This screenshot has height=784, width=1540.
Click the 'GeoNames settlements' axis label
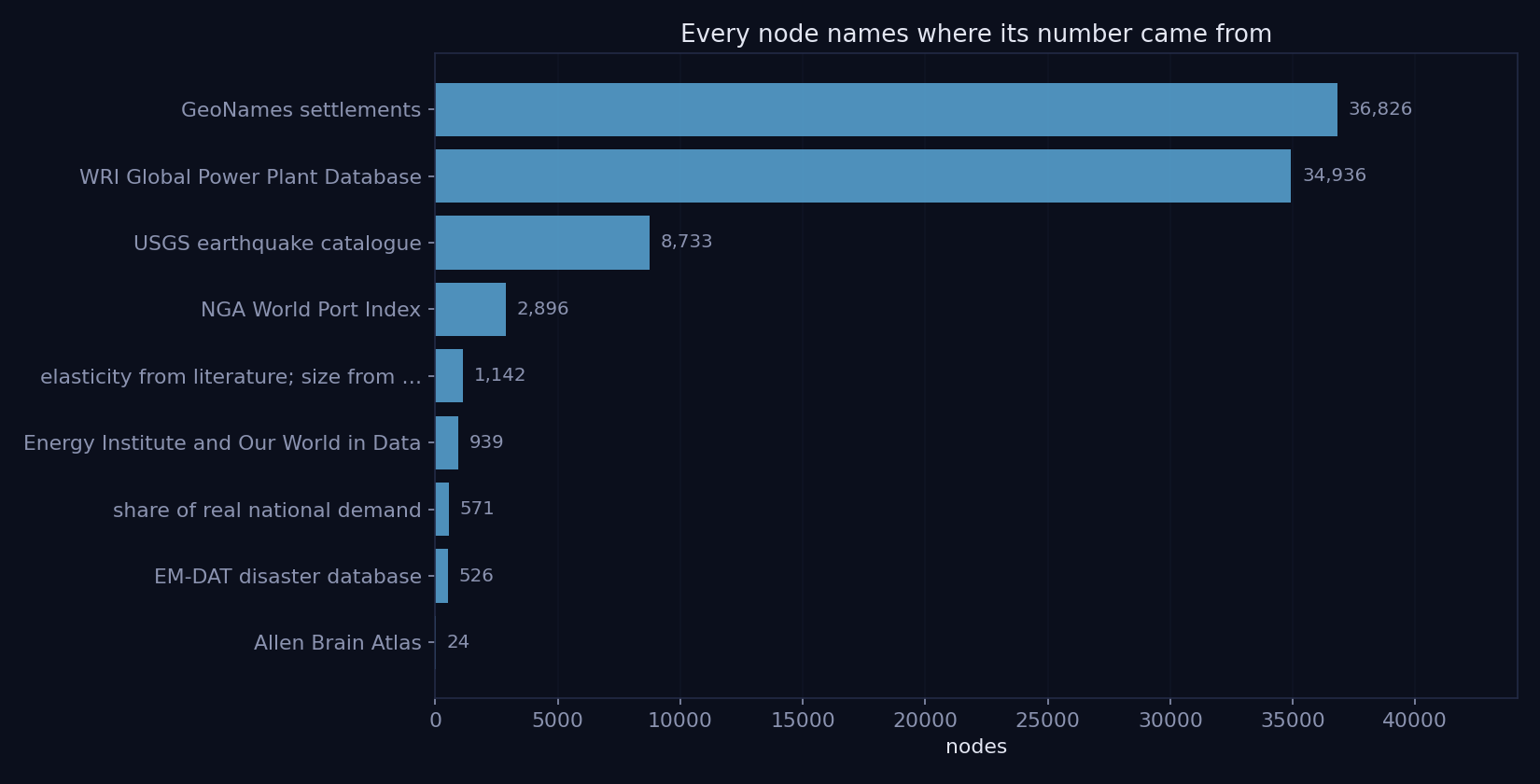pos(301,110)
